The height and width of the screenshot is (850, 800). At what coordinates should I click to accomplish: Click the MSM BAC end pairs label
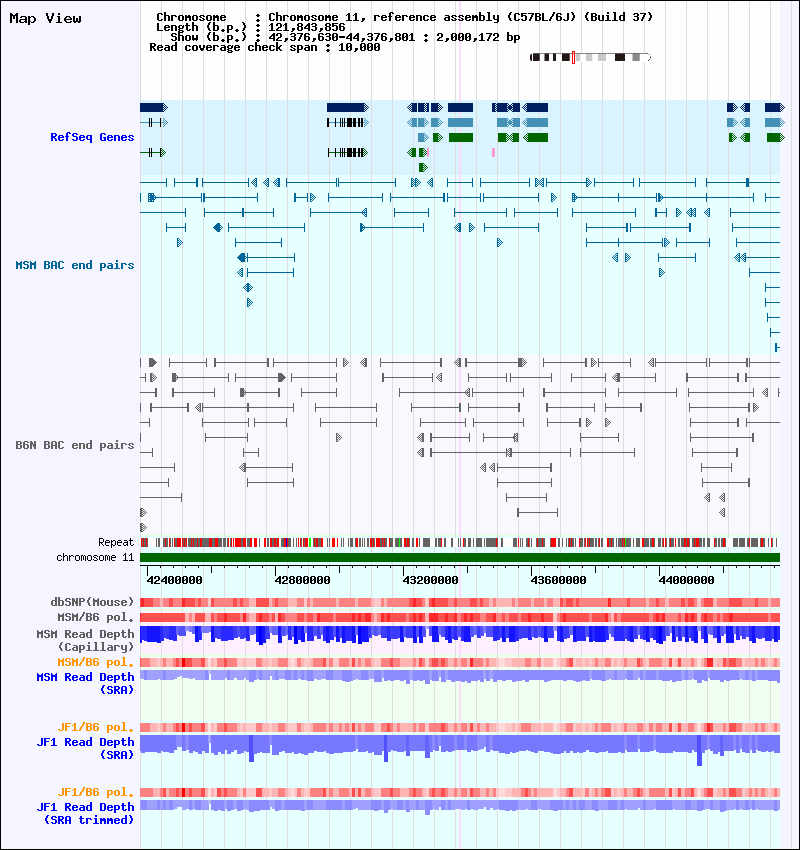pyautogui.click(x=75, y=265)
